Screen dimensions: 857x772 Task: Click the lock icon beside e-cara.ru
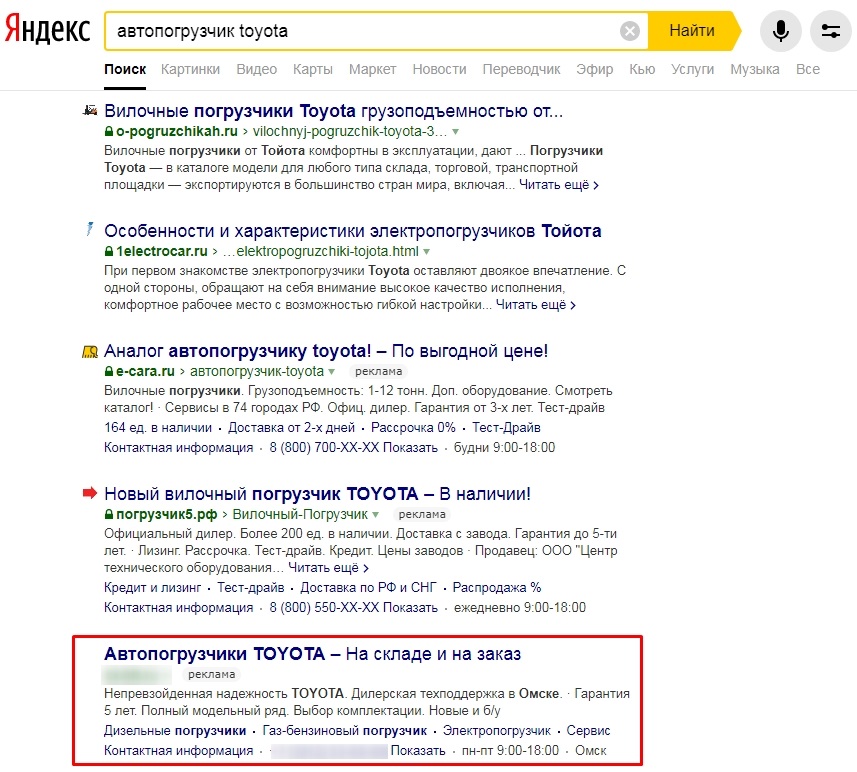(x=109, y=371)
